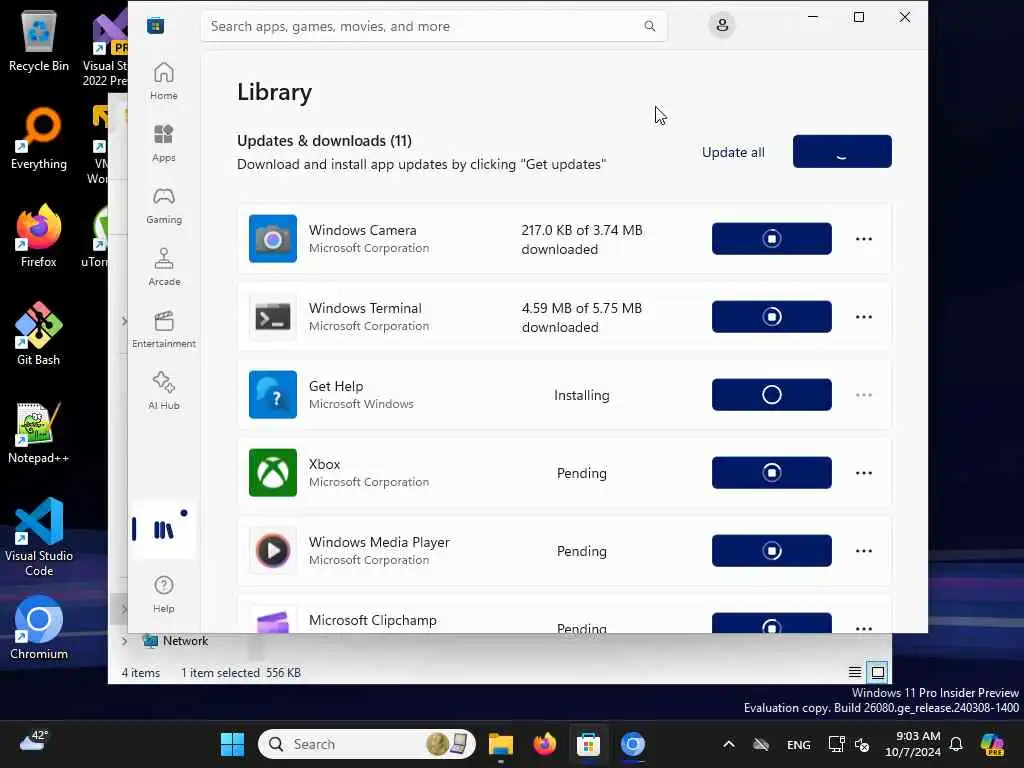
Task: Select Firefox desktop shortcut
Action: pos(39,236)
